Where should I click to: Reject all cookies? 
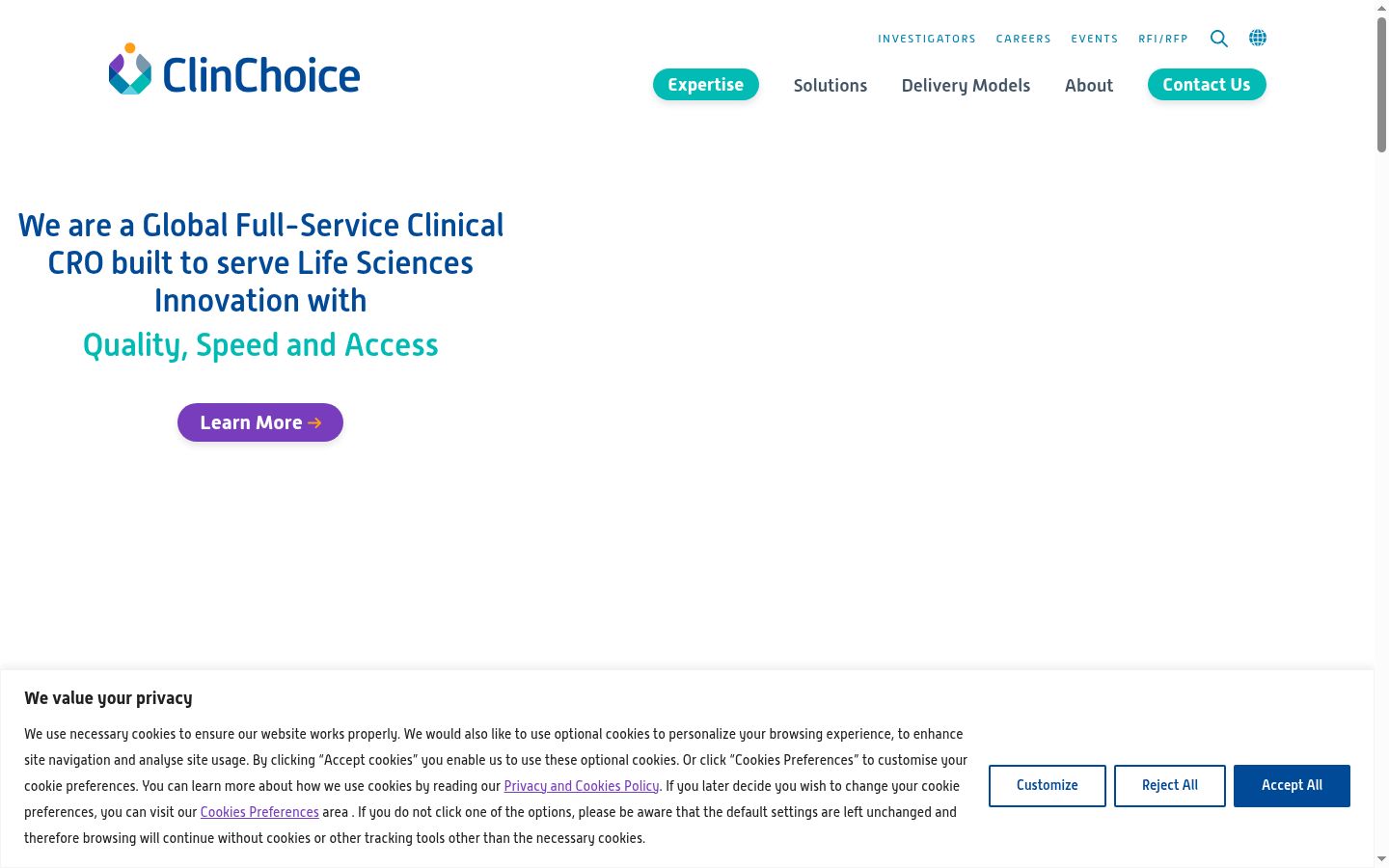pos(1170,786)
